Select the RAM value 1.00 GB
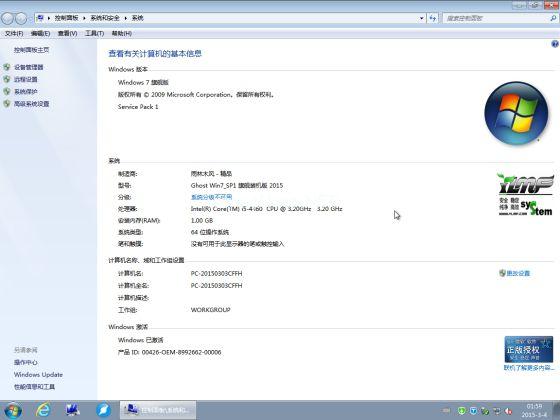Screen dimensions: 560x420 202,220
